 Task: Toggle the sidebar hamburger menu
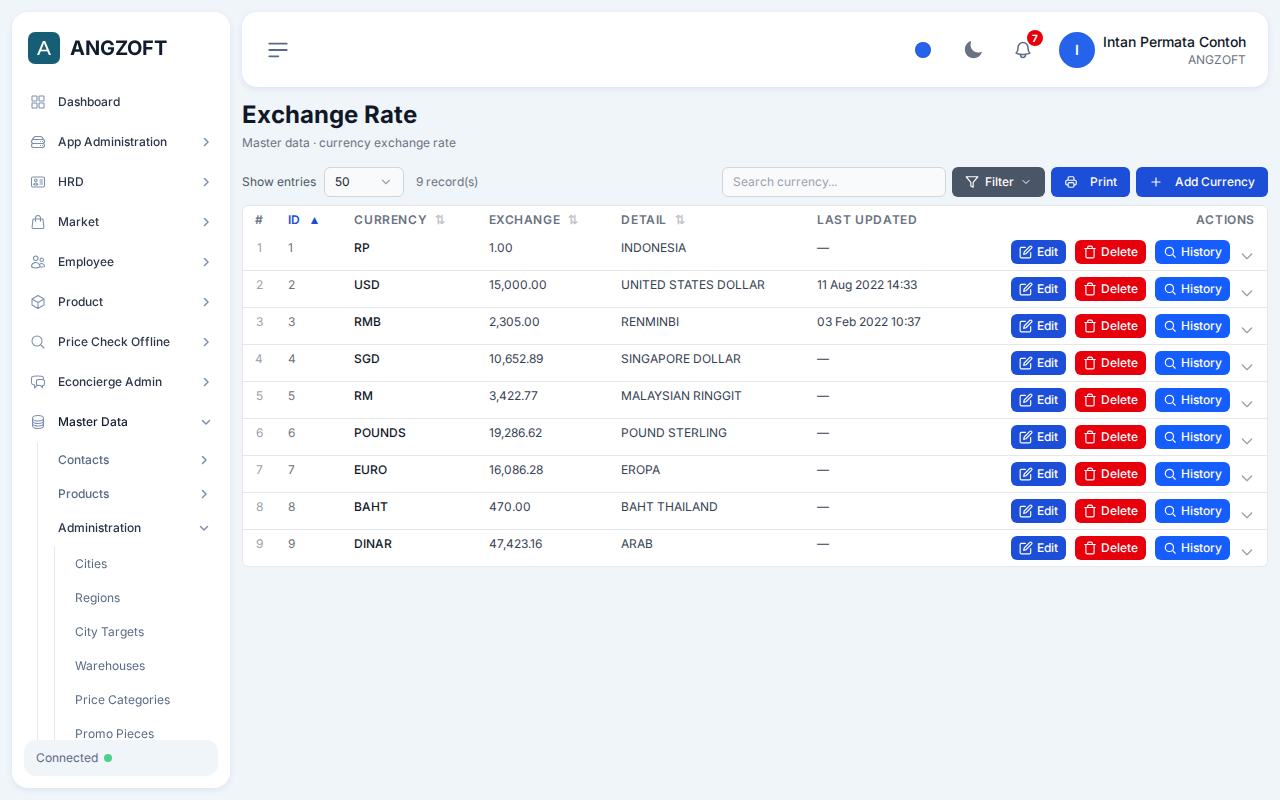278,50
